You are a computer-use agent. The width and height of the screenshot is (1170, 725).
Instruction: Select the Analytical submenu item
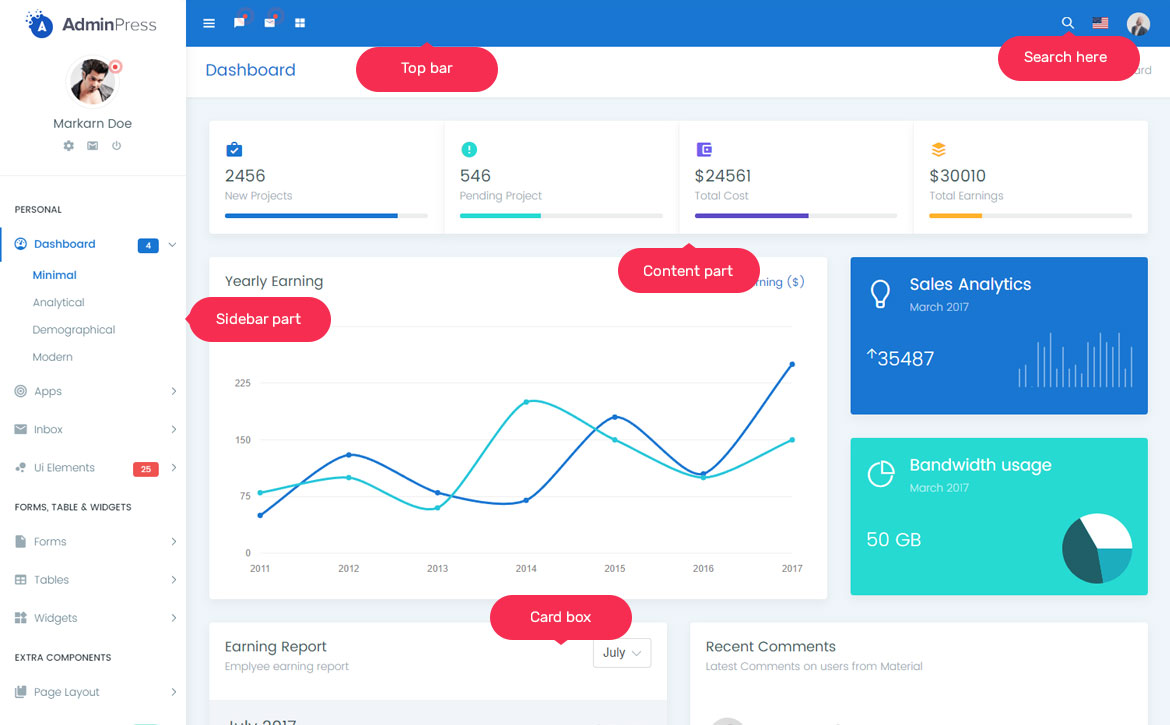[58, 303]
